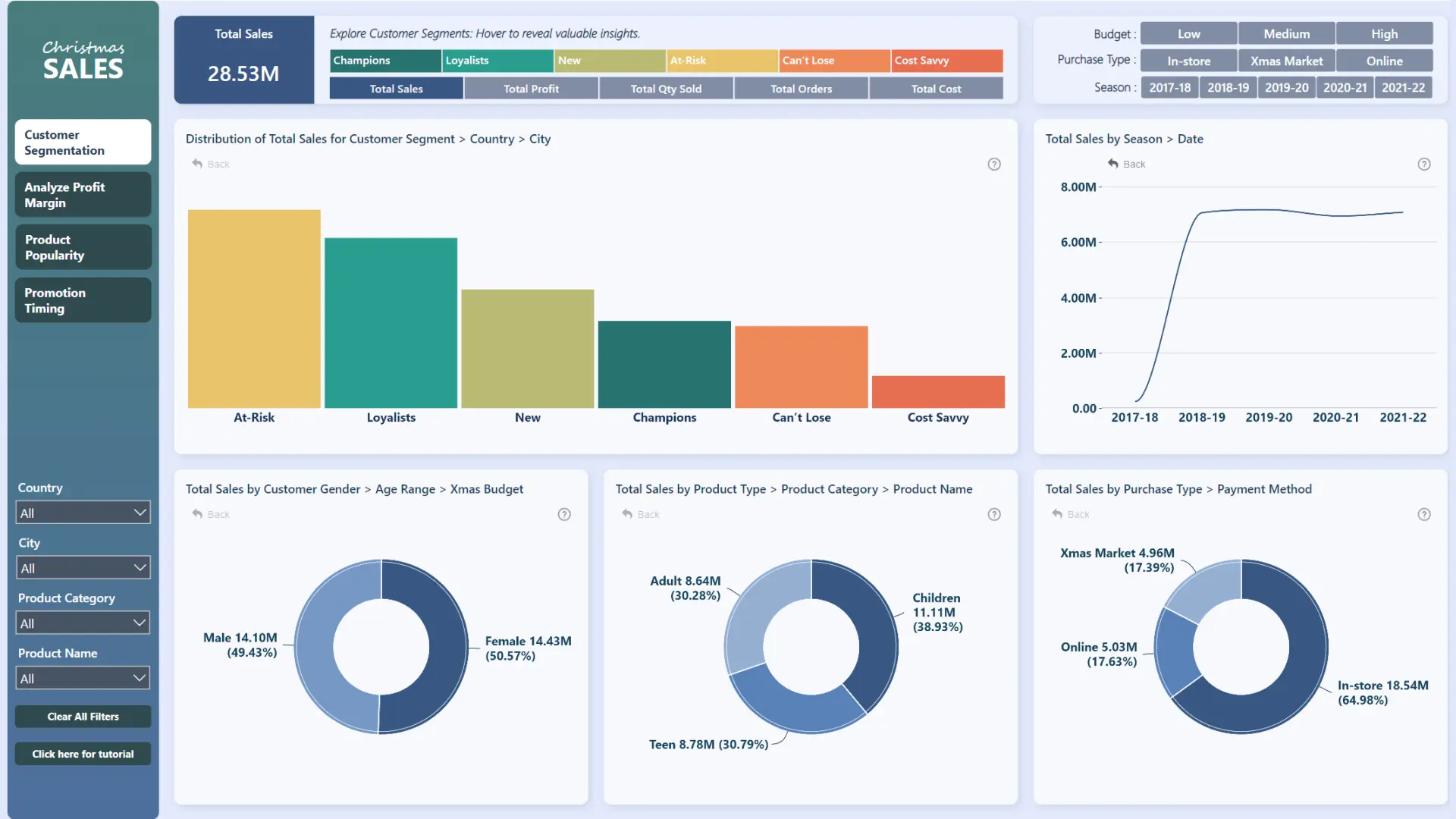Open the Country dropdown

(x=83, y=512)
